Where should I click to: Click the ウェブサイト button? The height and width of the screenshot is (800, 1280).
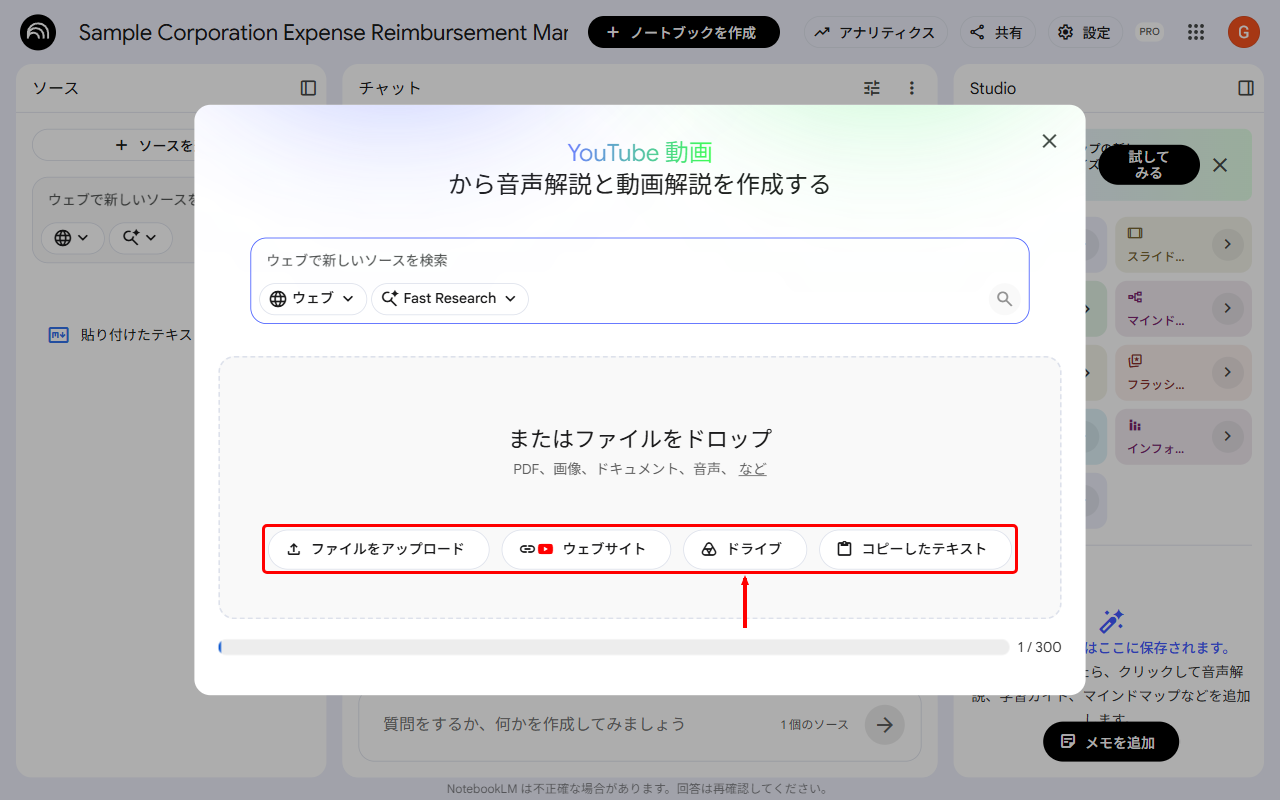586,549
